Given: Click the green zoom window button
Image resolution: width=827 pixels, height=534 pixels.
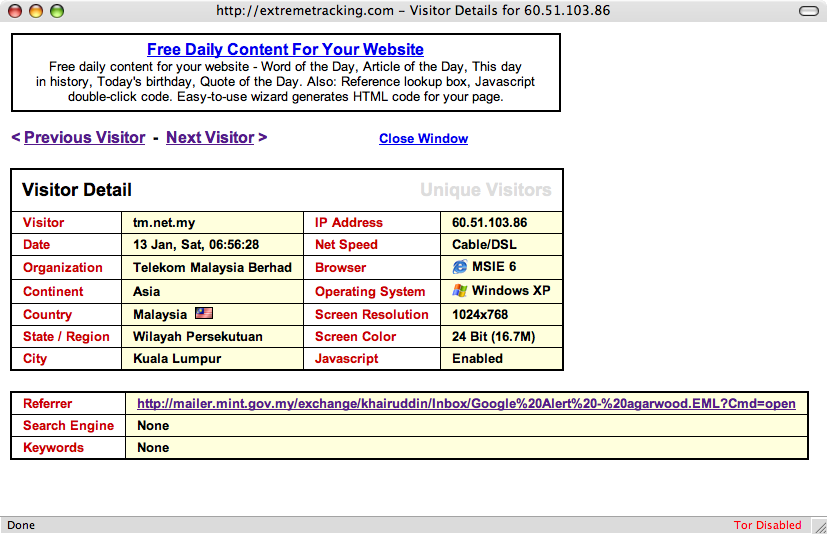Looking at the screenshot, I should (57, 11).
